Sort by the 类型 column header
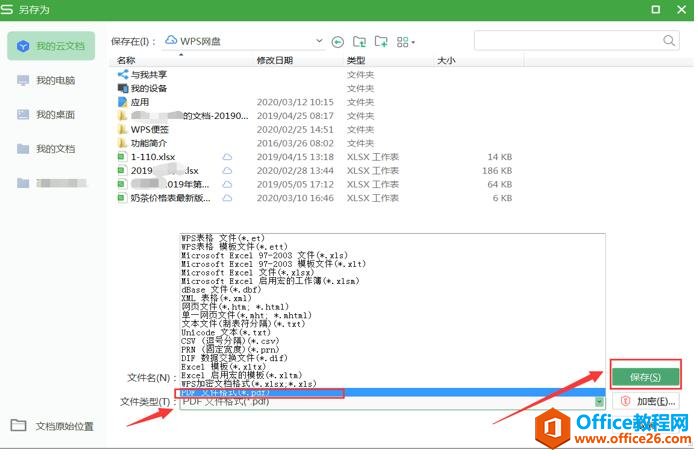This screenshot has width=698, height=456. [356, 61]
